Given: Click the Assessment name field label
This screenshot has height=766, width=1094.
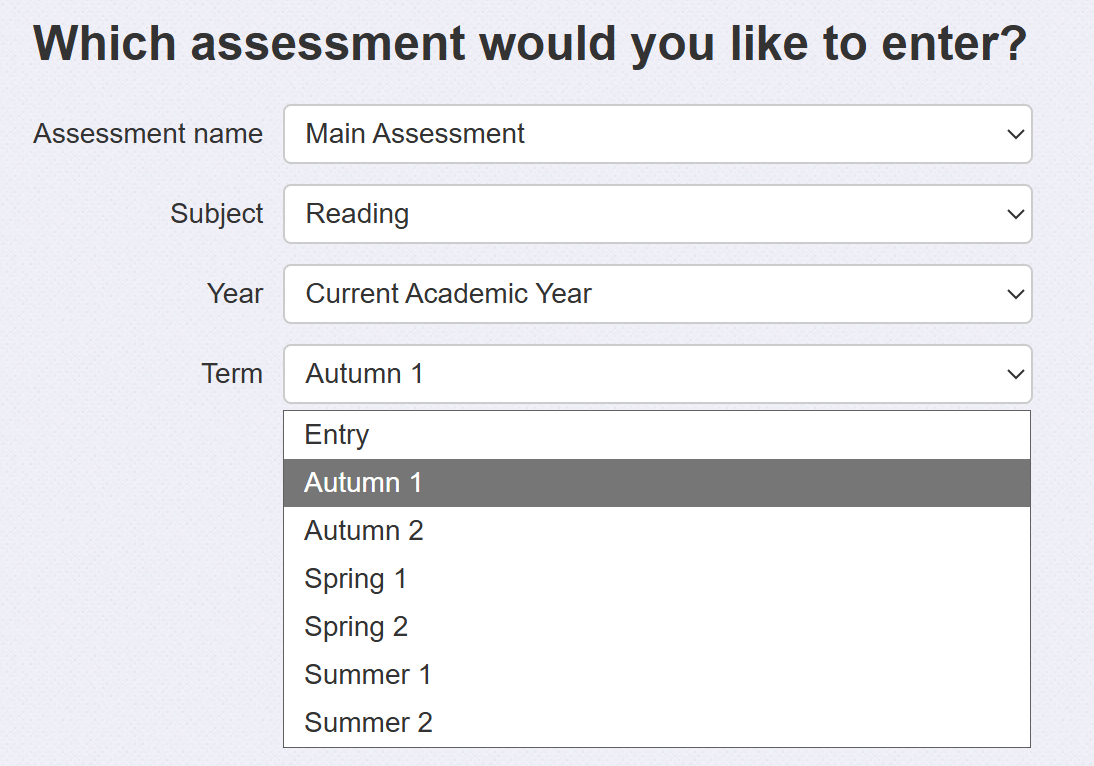Looking at the screenshot, I should 148,134.
